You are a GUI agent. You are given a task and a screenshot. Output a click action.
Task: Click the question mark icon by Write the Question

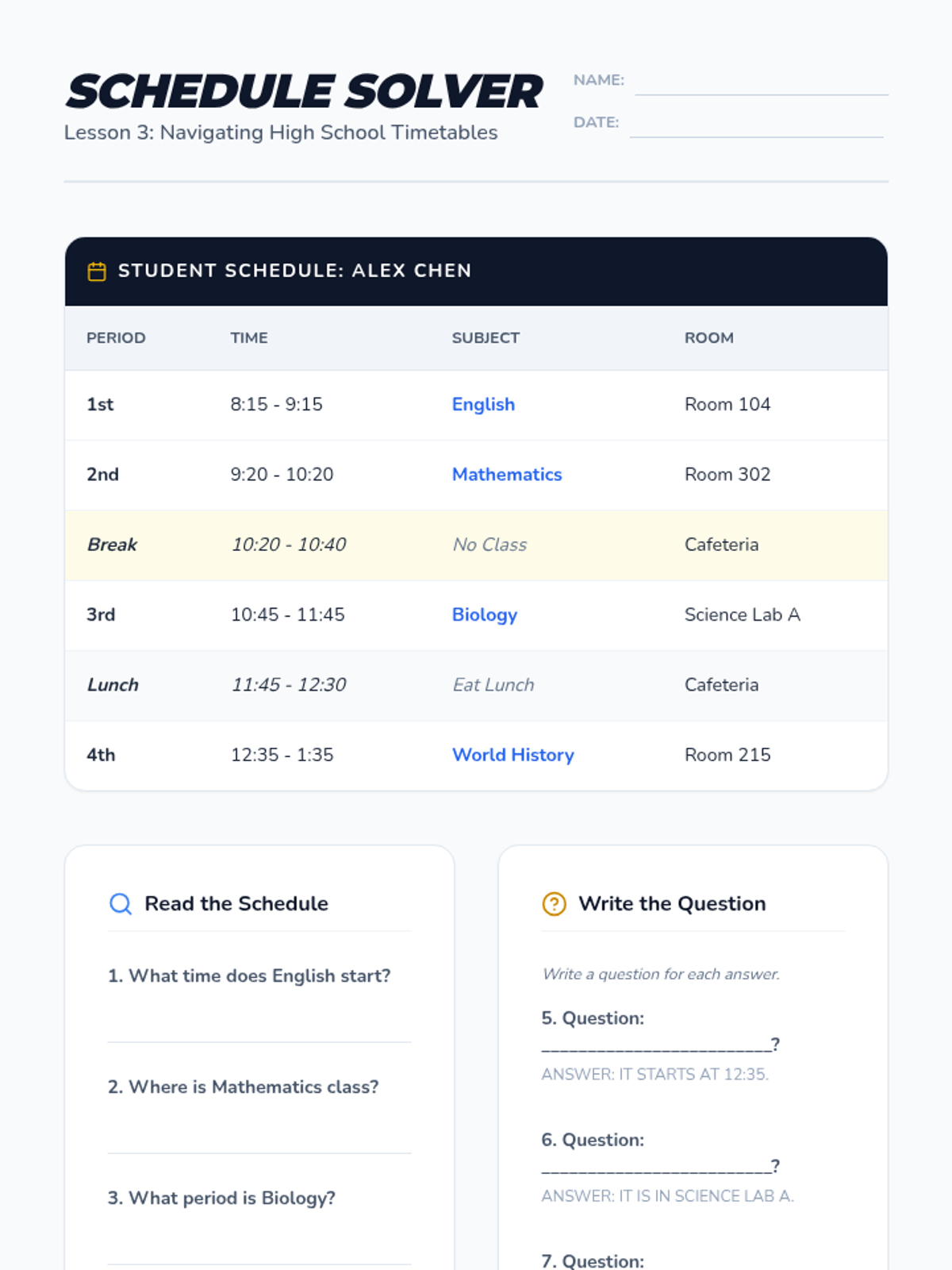[554, 904]
